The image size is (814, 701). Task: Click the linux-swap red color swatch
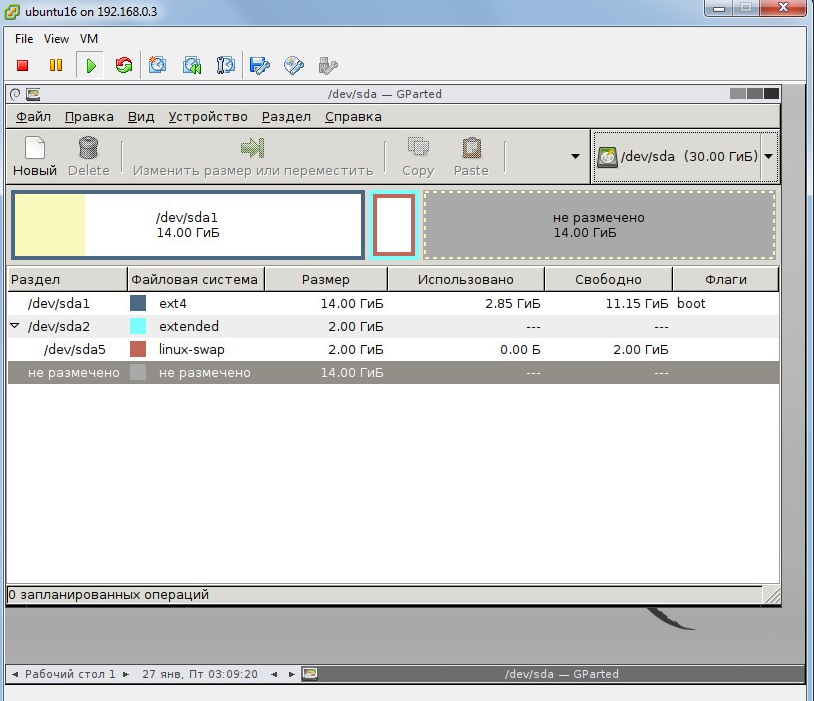coord(138,349)
